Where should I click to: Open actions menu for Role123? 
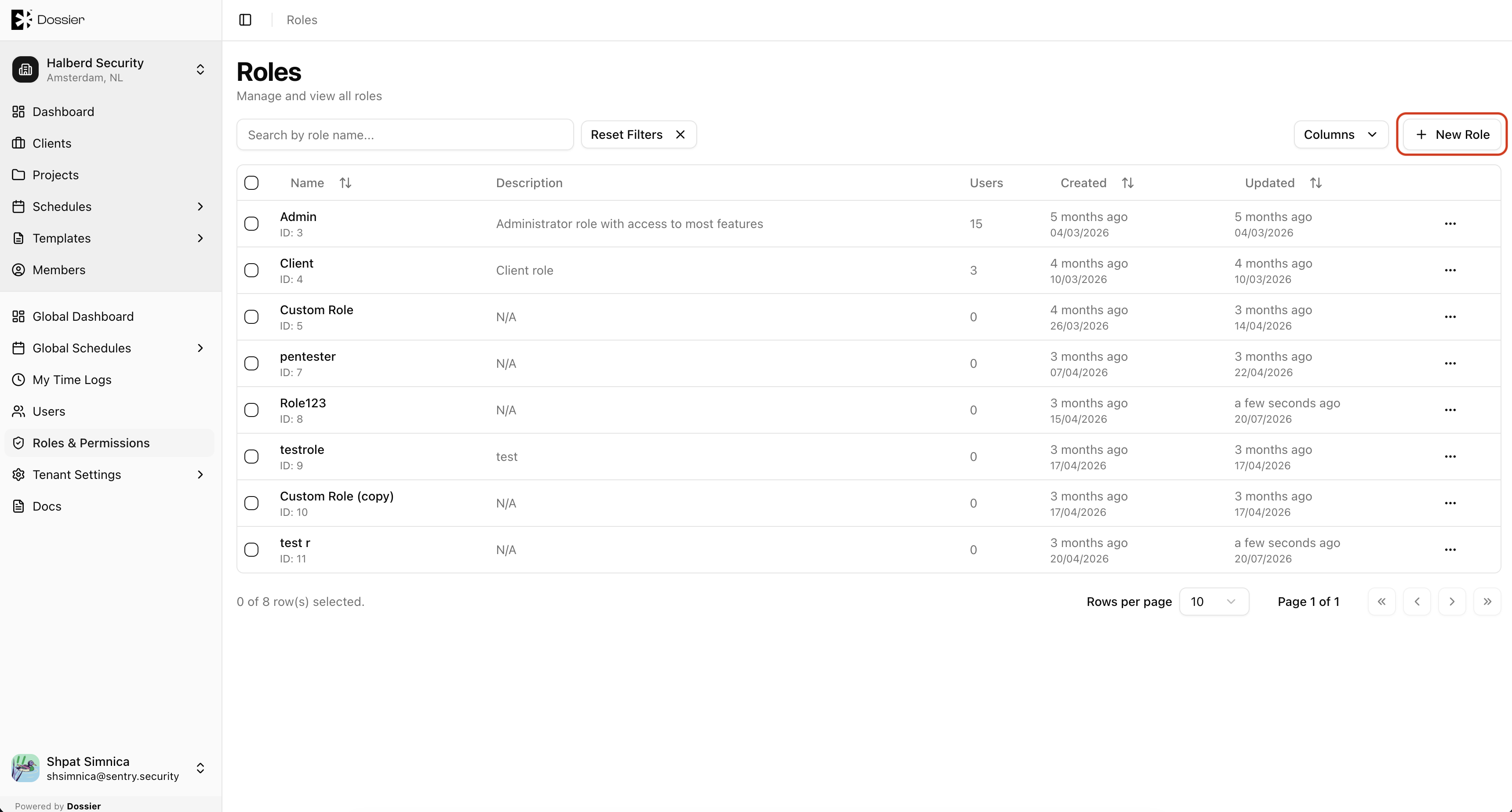[x=1450, y=410]
